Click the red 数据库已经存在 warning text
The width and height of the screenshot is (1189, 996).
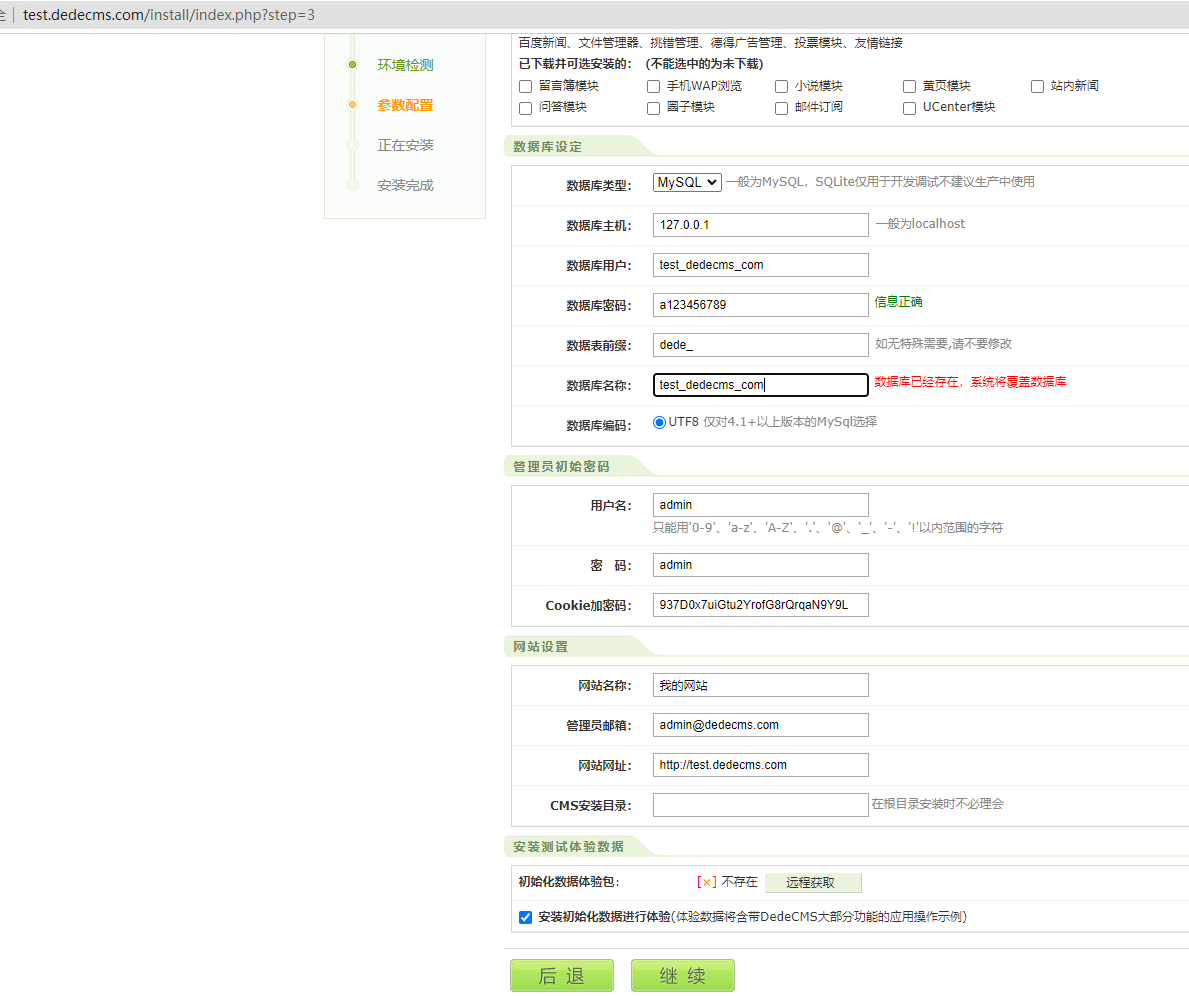point(970,382)
